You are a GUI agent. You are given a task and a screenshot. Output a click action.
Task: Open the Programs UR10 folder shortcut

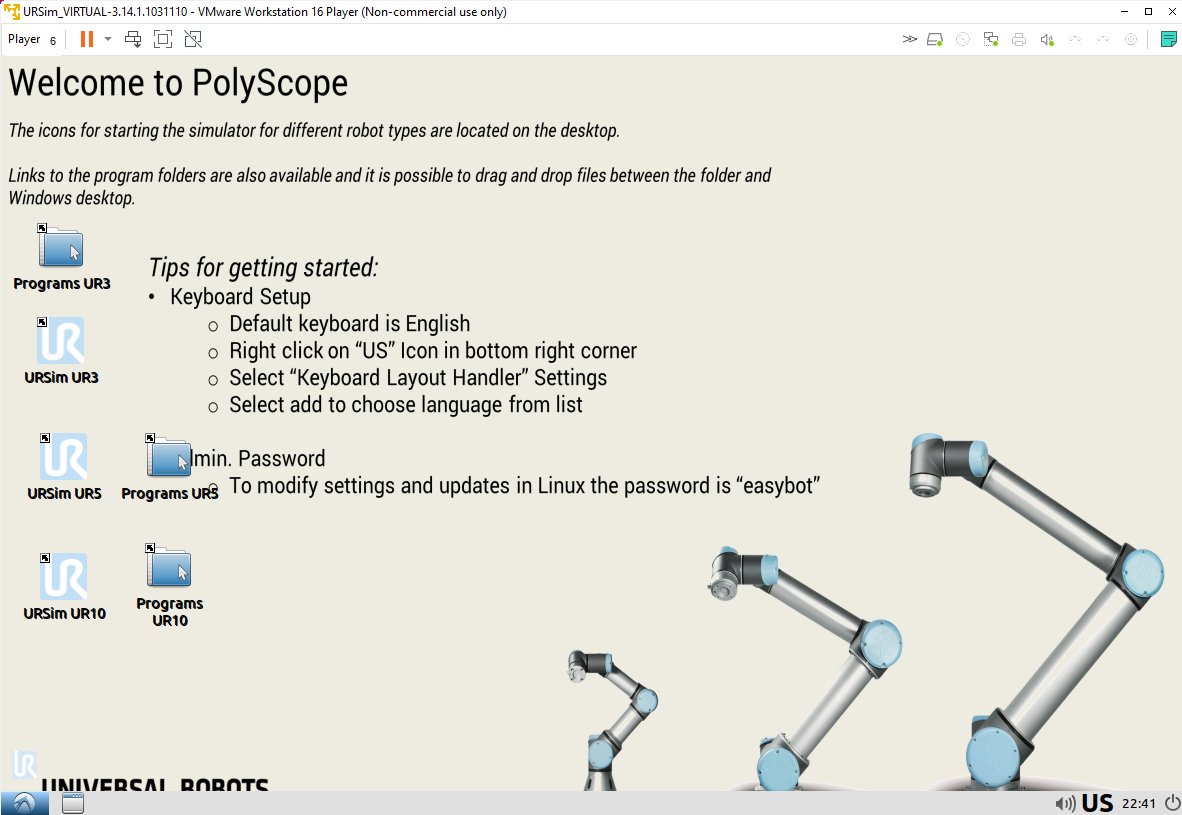(170, 587)
